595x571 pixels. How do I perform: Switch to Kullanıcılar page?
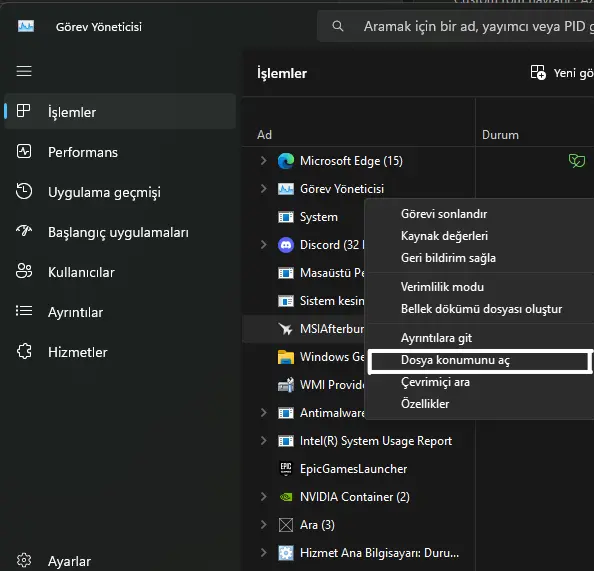120,272
